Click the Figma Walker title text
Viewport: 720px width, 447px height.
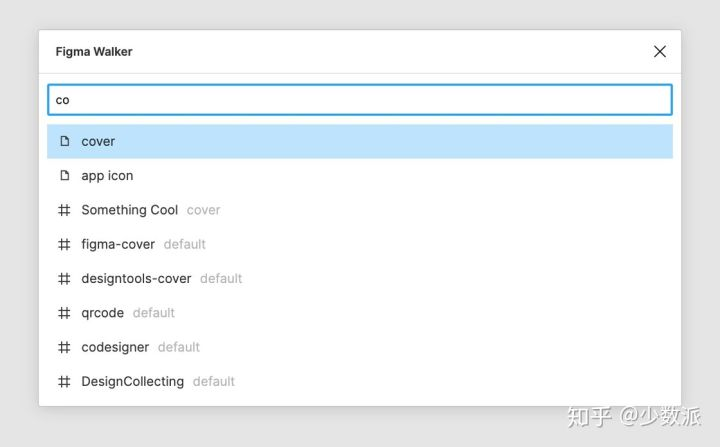click(94, 52)
